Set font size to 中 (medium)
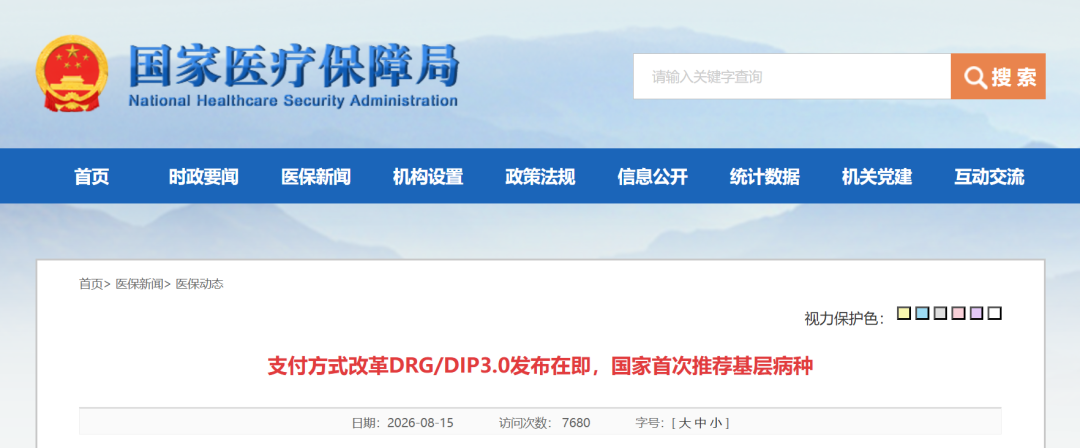 (700, 422)
